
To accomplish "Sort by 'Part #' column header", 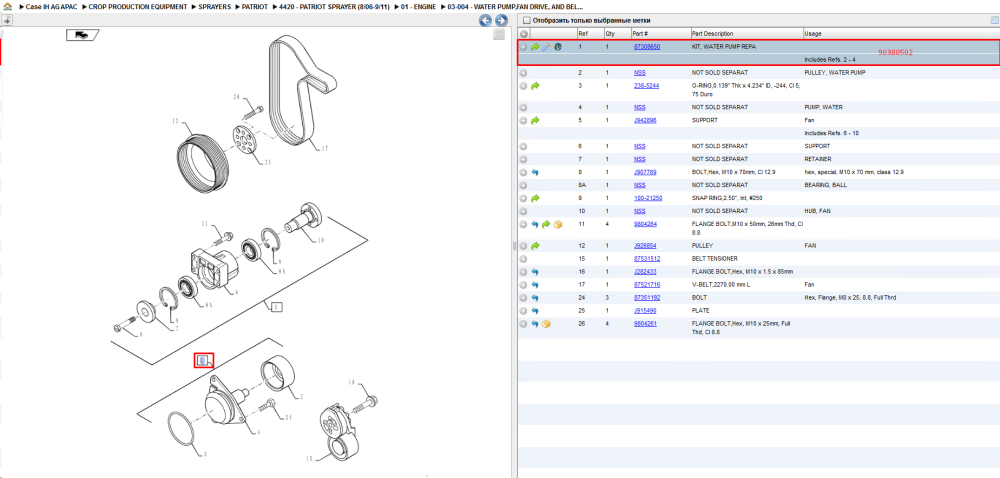I will click(x=640, y=34).
